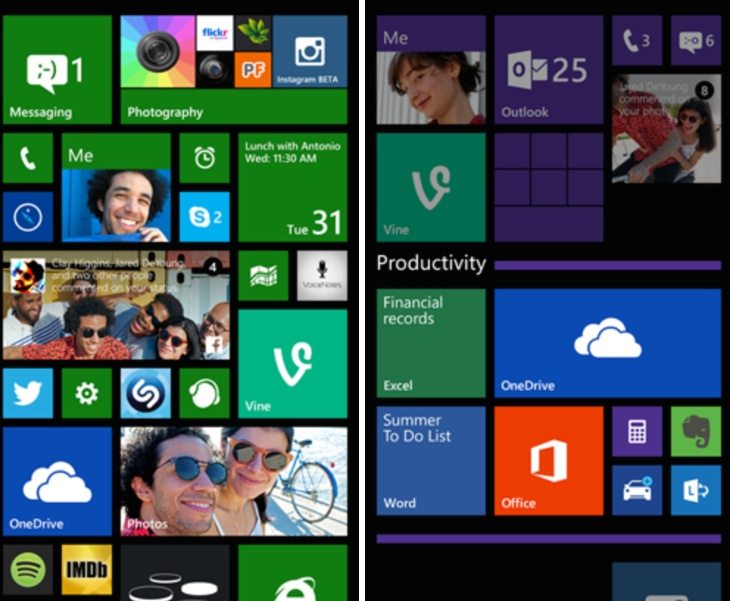Open Internet Explorer tile
This screenshot has width=730, height=601.
pos(293,573)
